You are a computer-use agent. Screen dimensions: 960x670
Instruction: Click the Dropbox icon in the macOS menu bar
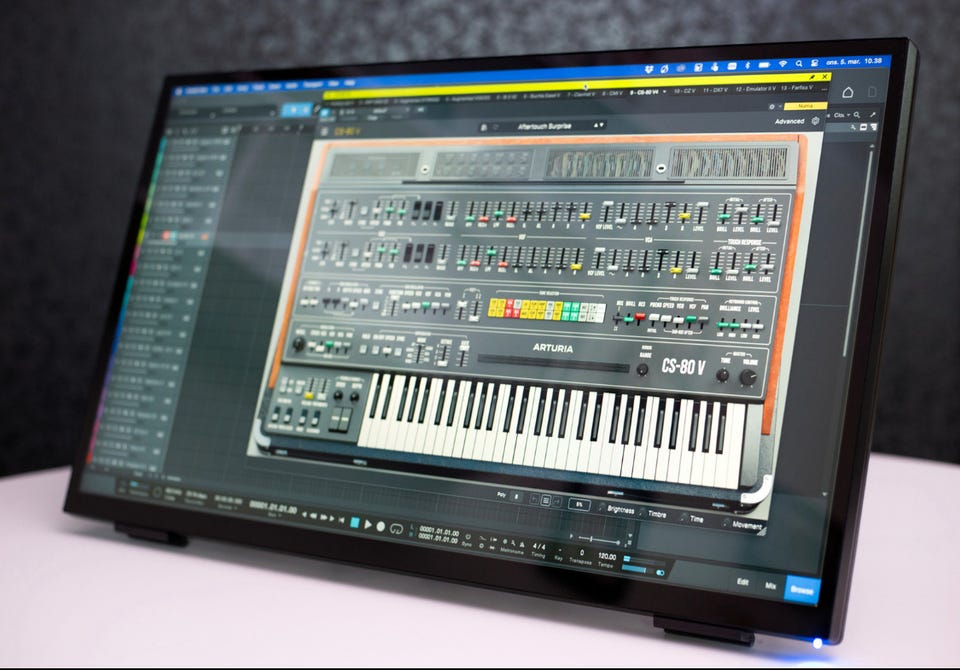pyautogui.click(x=649, y=69)
